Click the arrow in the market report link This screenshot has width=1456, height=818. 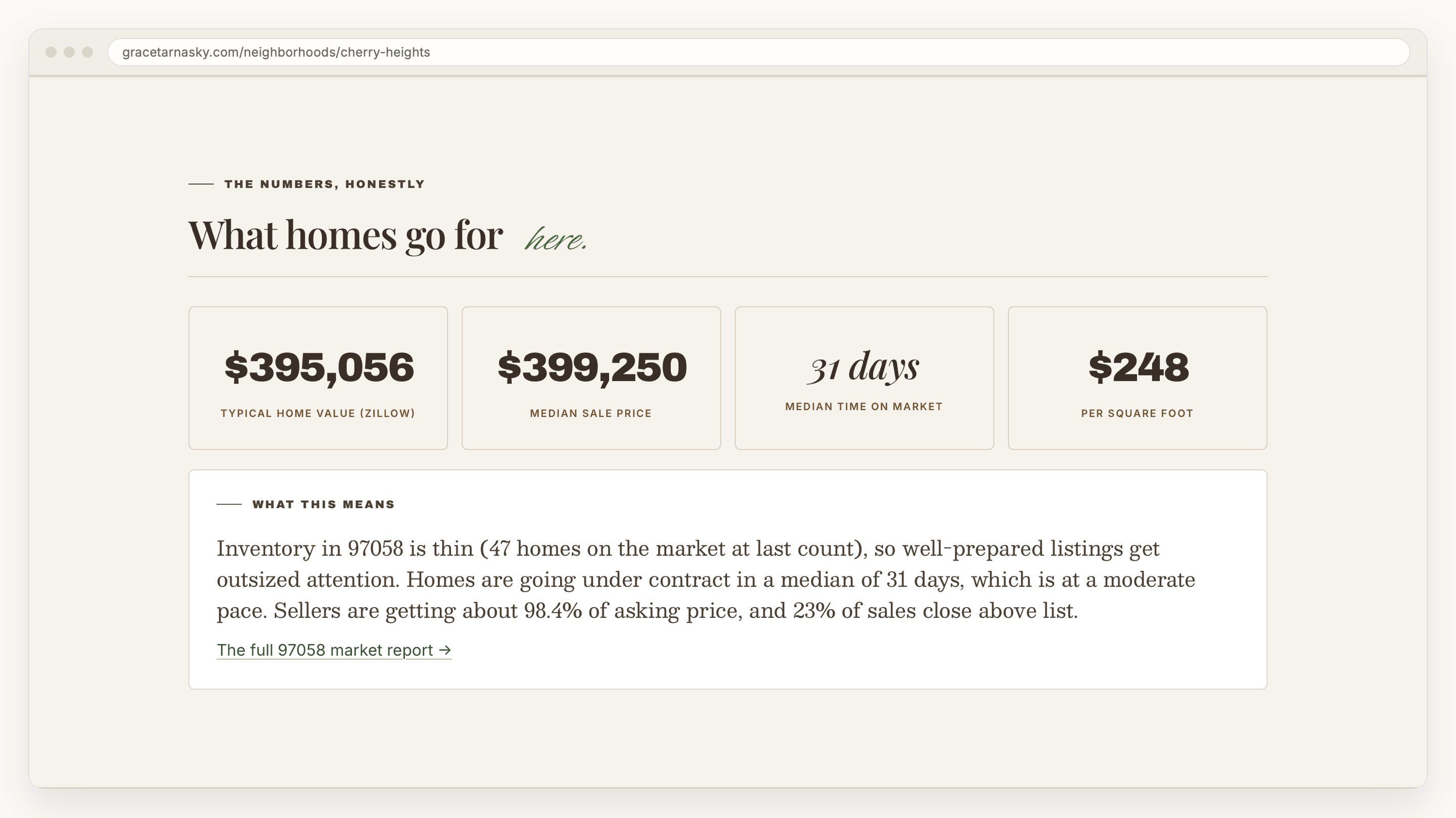pyautogui.click(x=445, y=651)
